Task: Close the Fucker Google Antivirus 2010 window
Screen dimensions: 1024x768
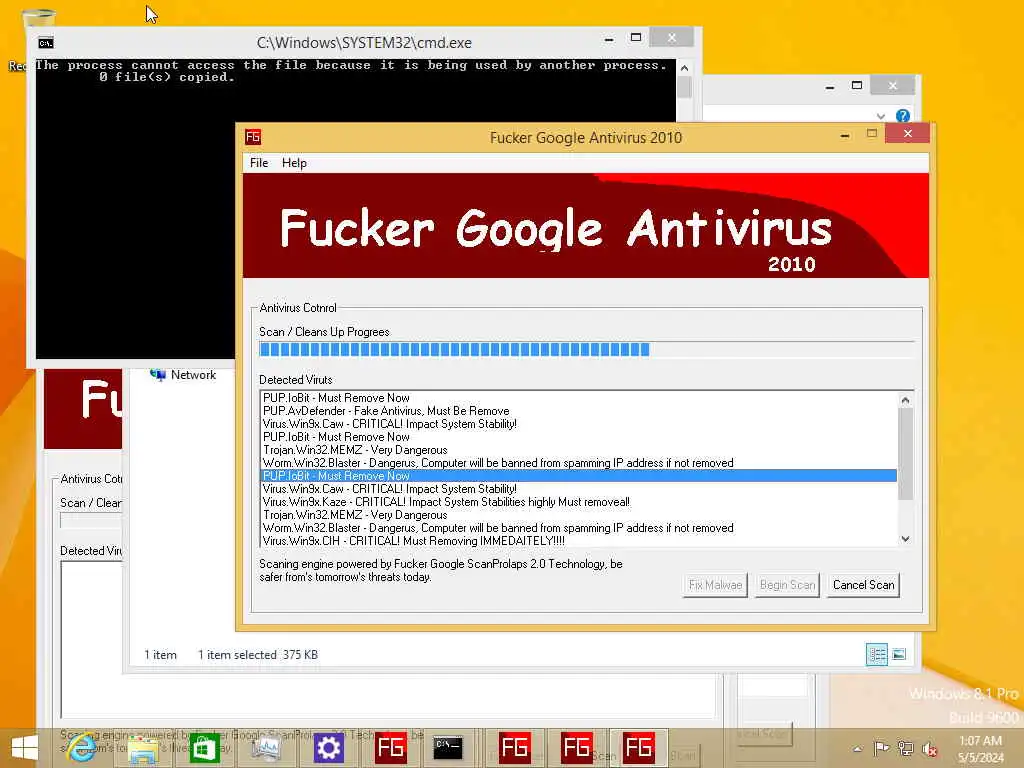Action: pos(907,134)
